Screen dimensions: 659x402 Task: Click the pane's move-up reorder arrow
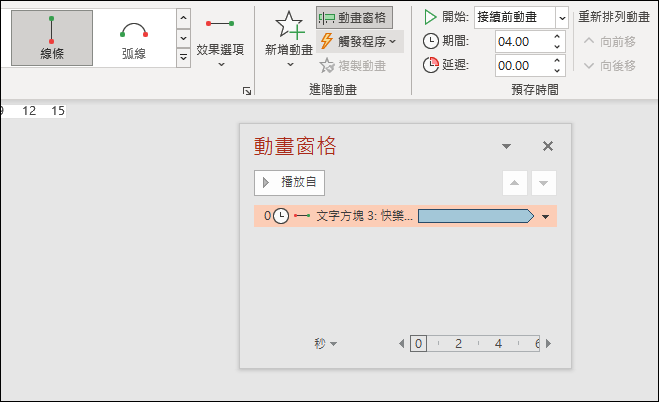[515, 183]
